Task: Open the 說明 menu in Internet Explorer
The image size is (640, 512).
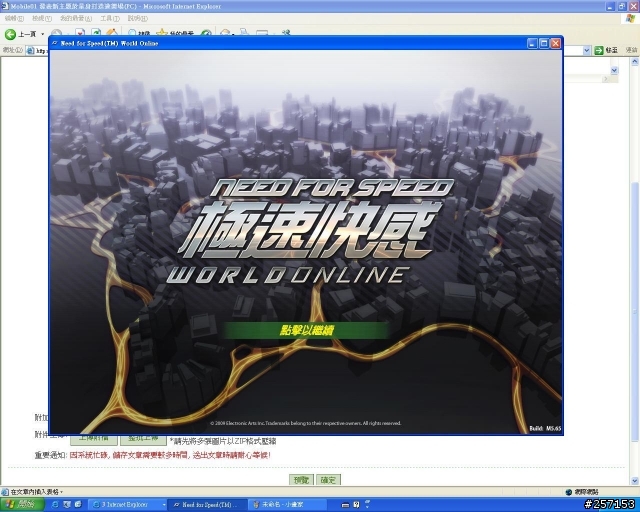Action: (138, 18)
